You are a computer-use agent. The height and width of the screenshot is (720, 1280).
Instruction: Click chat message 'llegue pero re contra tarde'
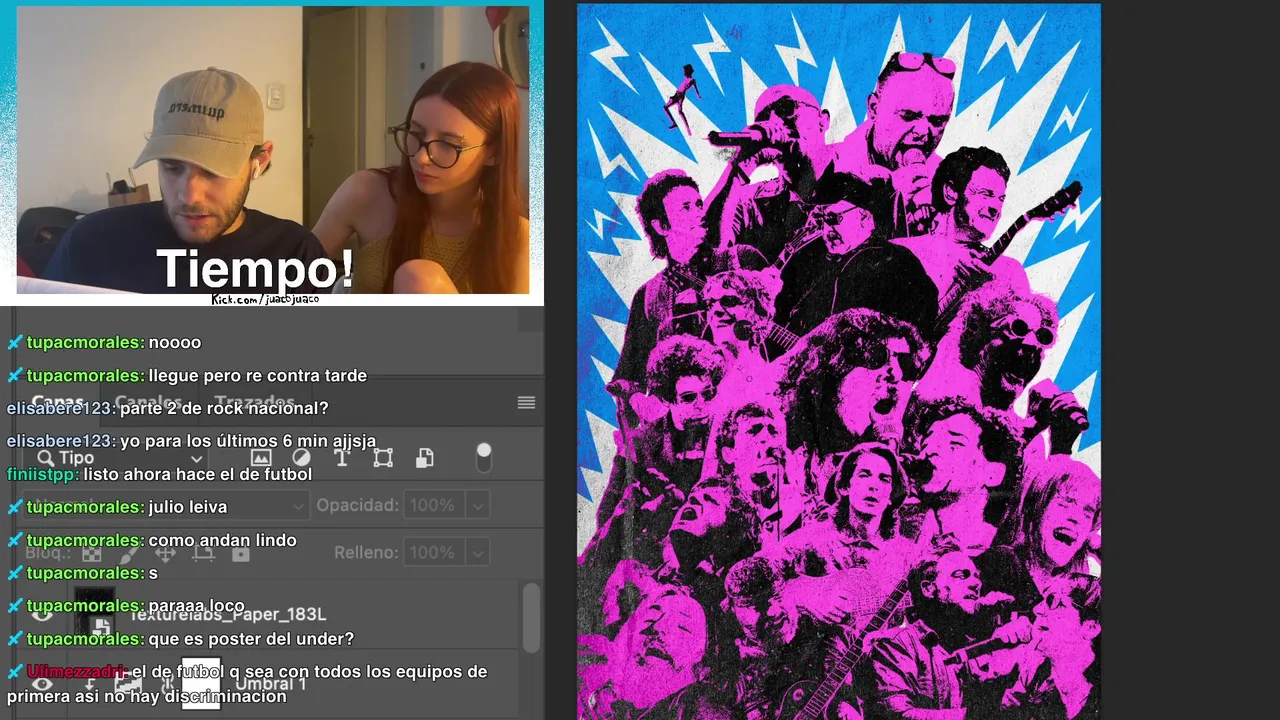tap(258, 376)
